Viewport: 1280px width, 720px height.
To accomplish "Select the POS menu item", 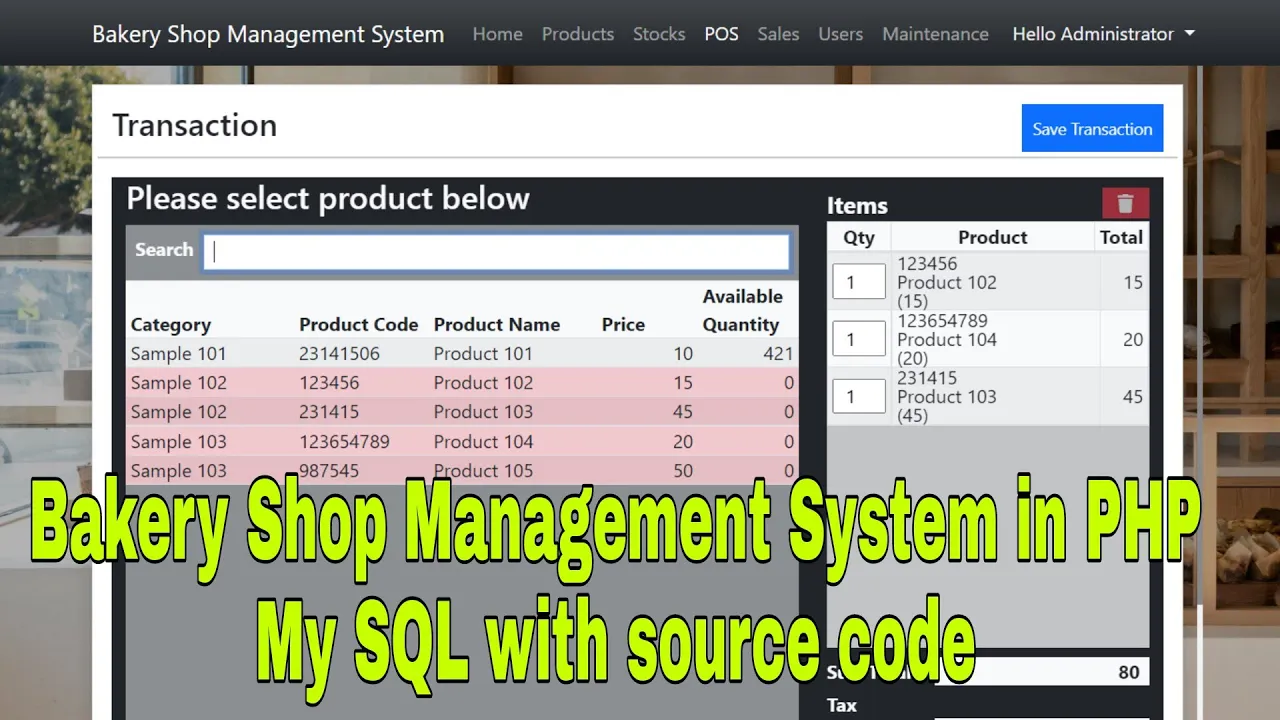I will click(x=721, y=34).
